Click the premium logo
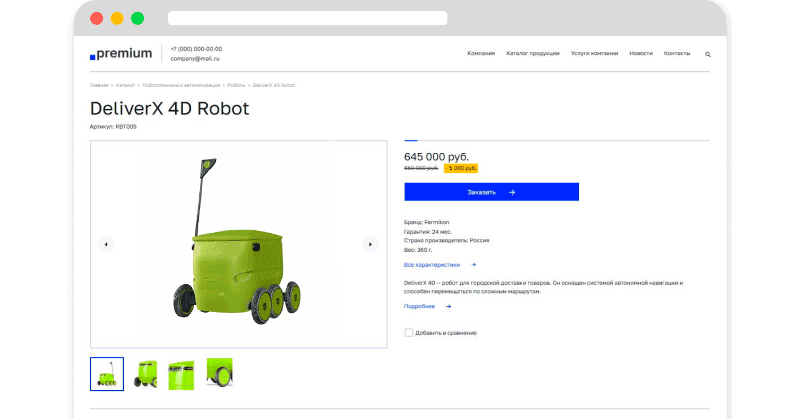Viewport: 800px width, 419px height. 121,53
